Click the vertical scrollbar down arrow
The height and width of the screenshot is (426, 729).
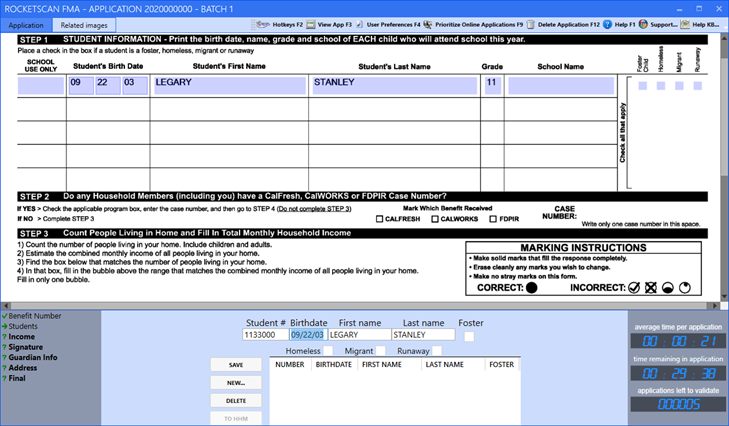pos(724,296)
